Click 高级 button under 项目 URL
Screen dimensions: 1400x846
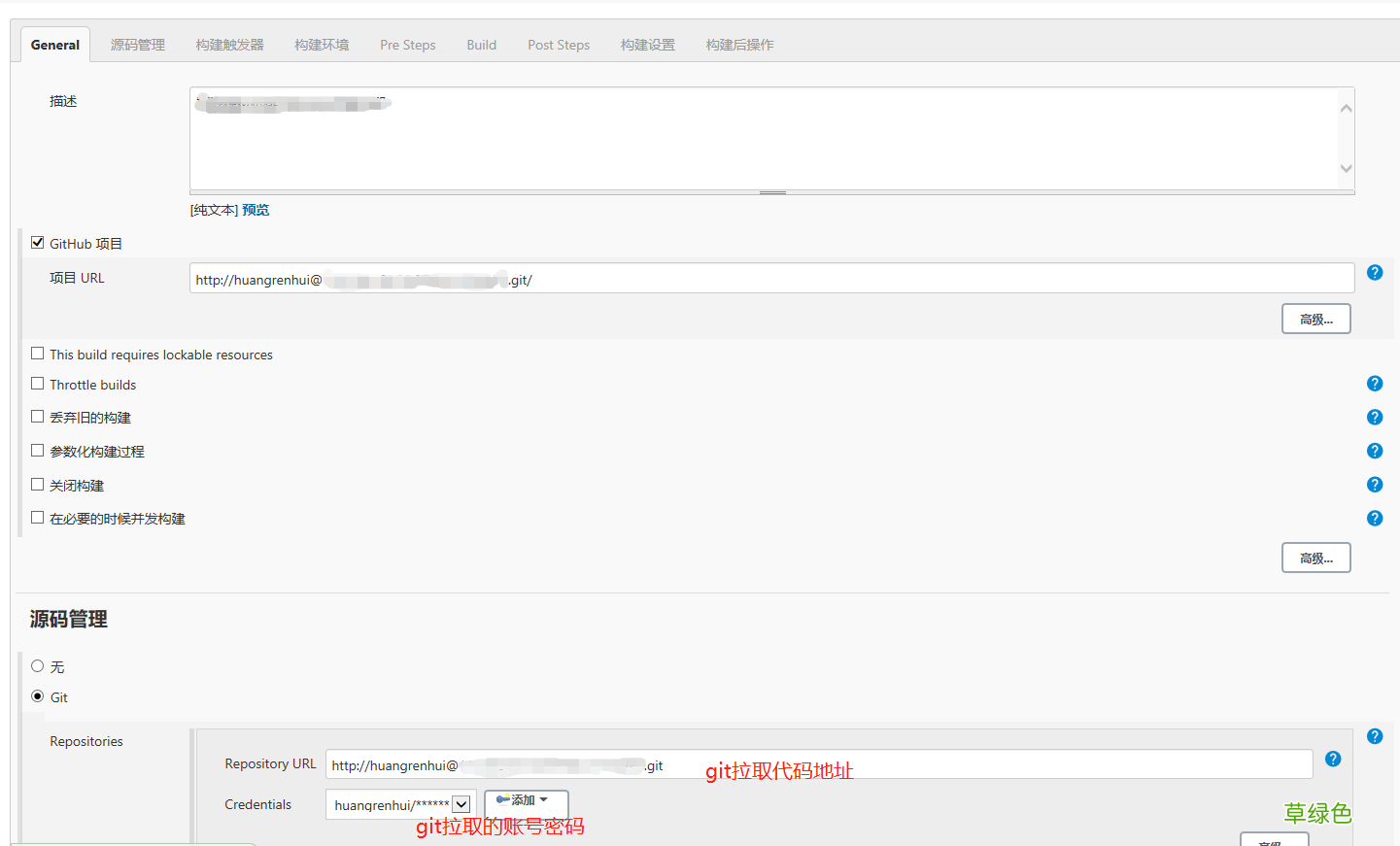1315,320
